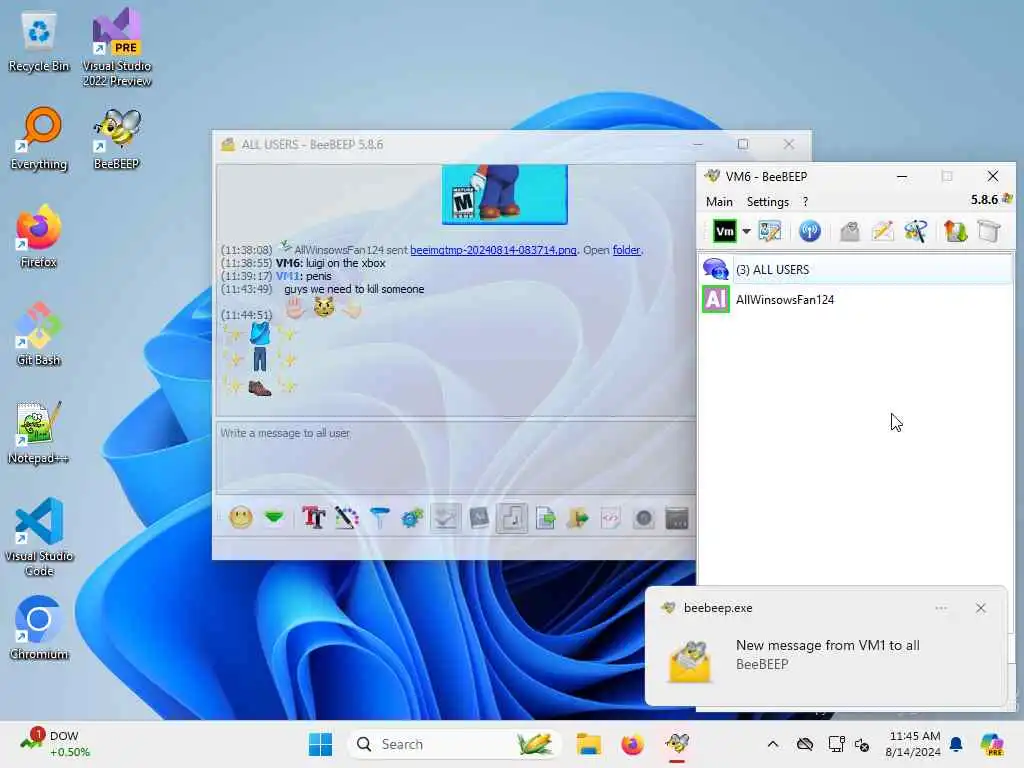
Task: Click the create group wand icon
Action: pyautogui.click(x=916, y=231)
